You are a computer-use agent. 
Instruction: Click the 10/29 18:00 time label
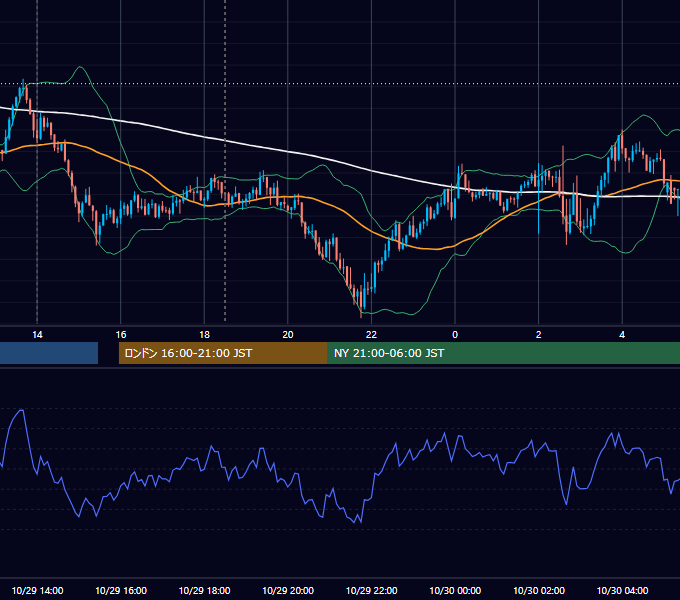click(x=204, y=590)
